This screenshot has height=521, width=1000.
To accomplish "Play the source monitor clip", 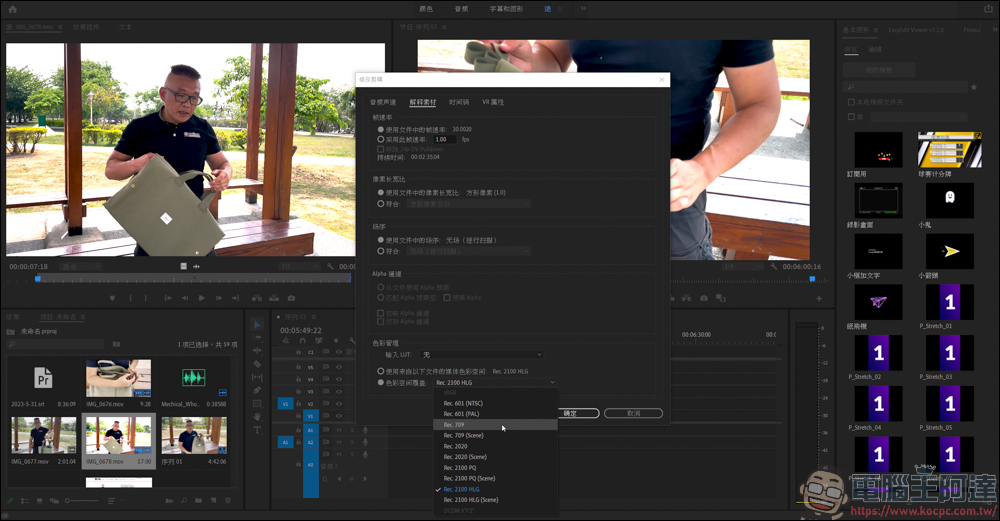I will (202, 298).
